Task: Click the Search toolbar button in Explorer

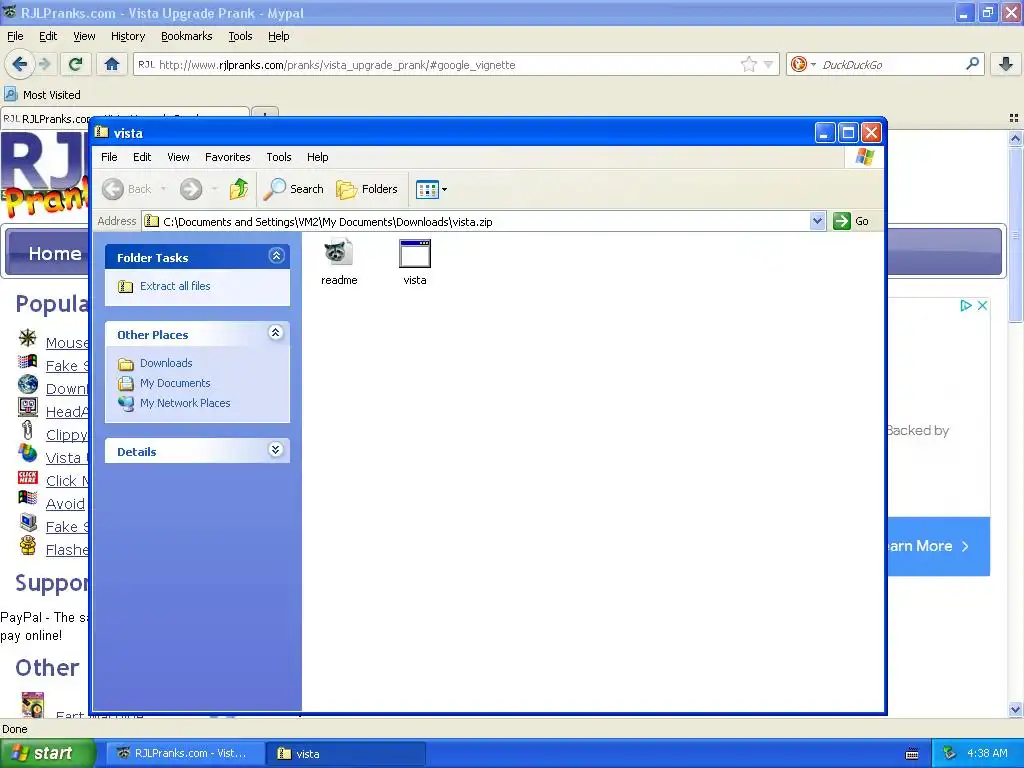Action: click(294, 189)
